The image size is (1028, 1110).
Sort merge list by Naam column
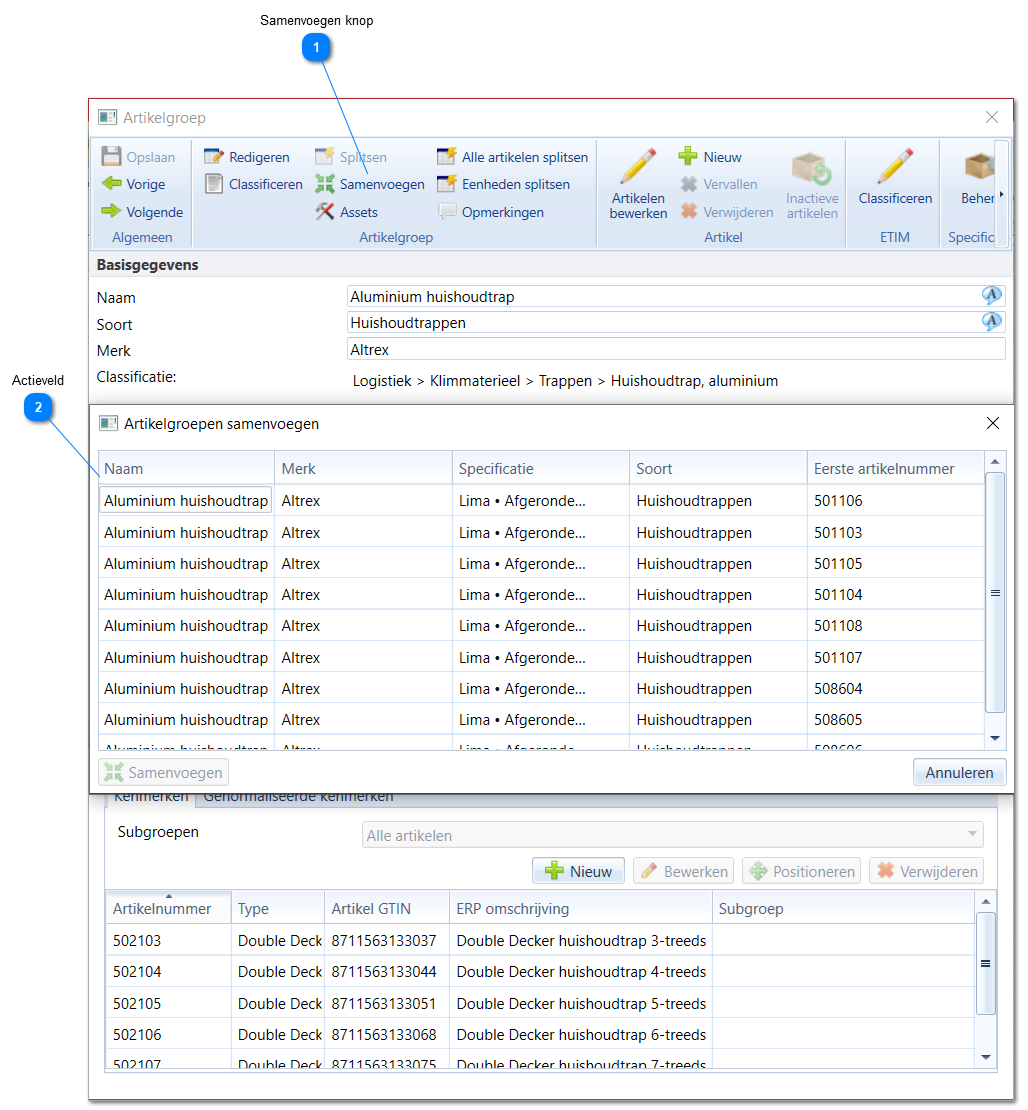(x=186, y=468)
